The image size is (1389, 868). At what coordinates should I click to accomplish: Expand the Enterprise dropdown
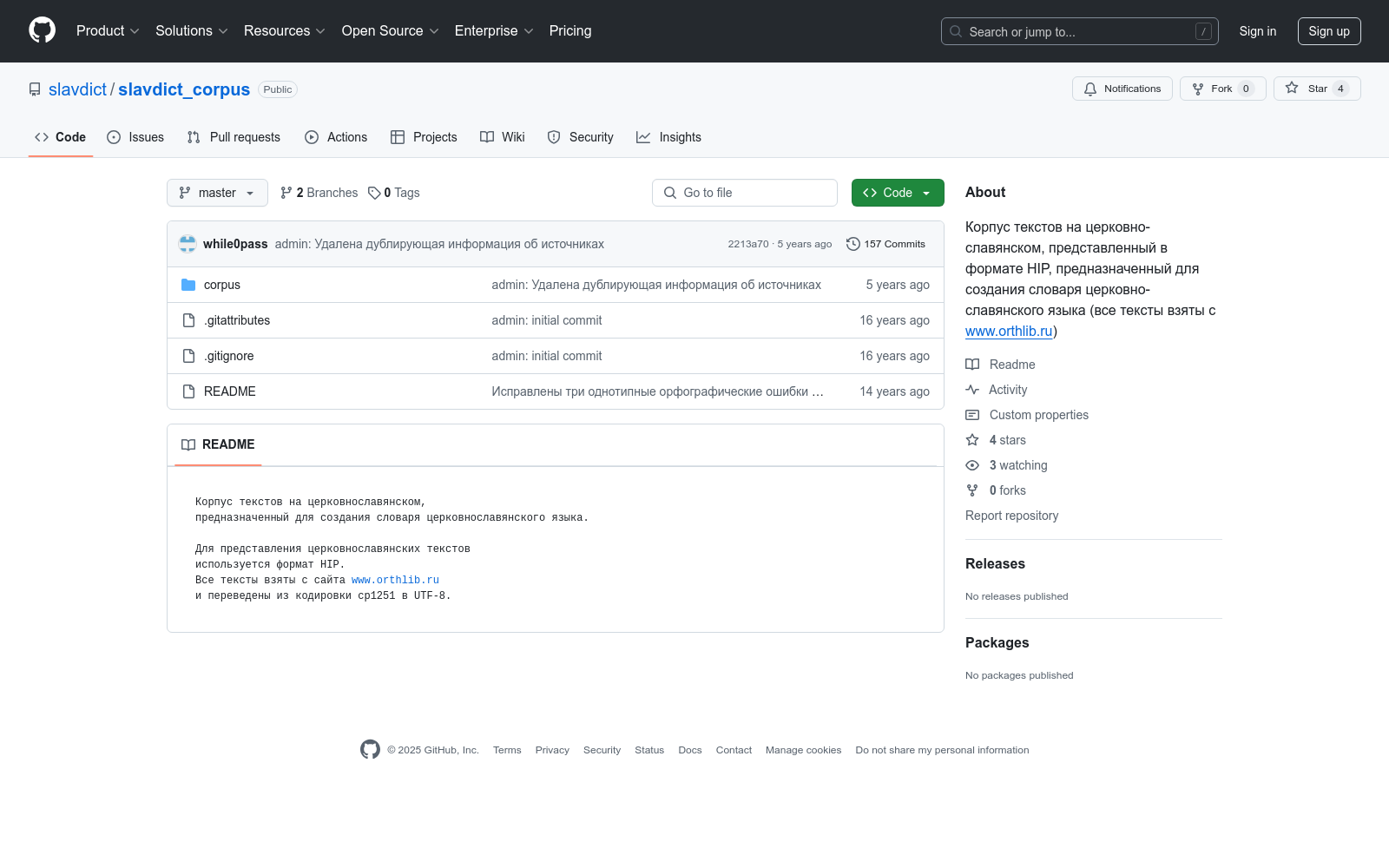(494, 31)
